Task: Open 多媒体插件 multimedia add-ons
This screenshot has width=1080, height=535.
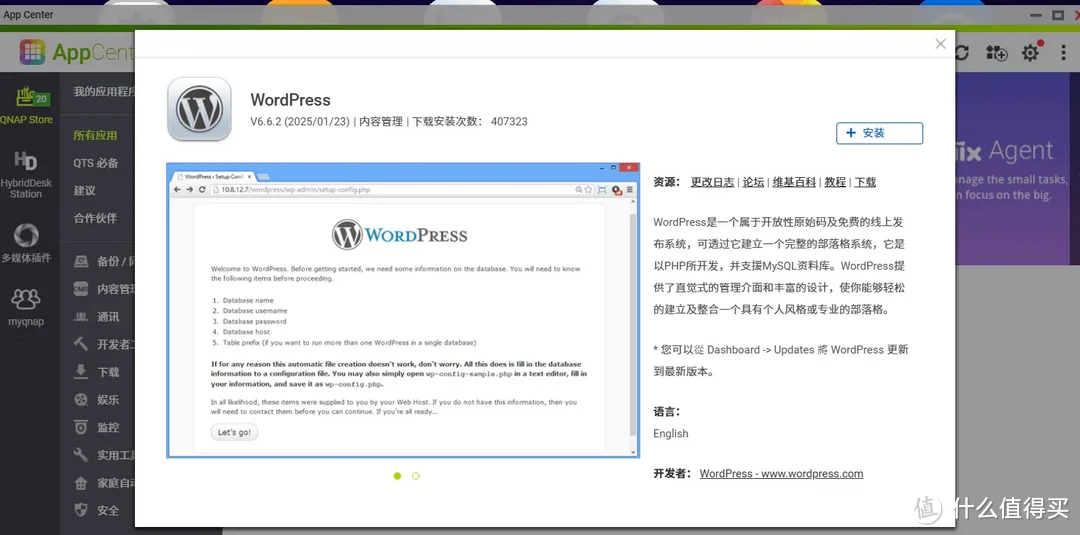Action: click(x=26, y=243)
